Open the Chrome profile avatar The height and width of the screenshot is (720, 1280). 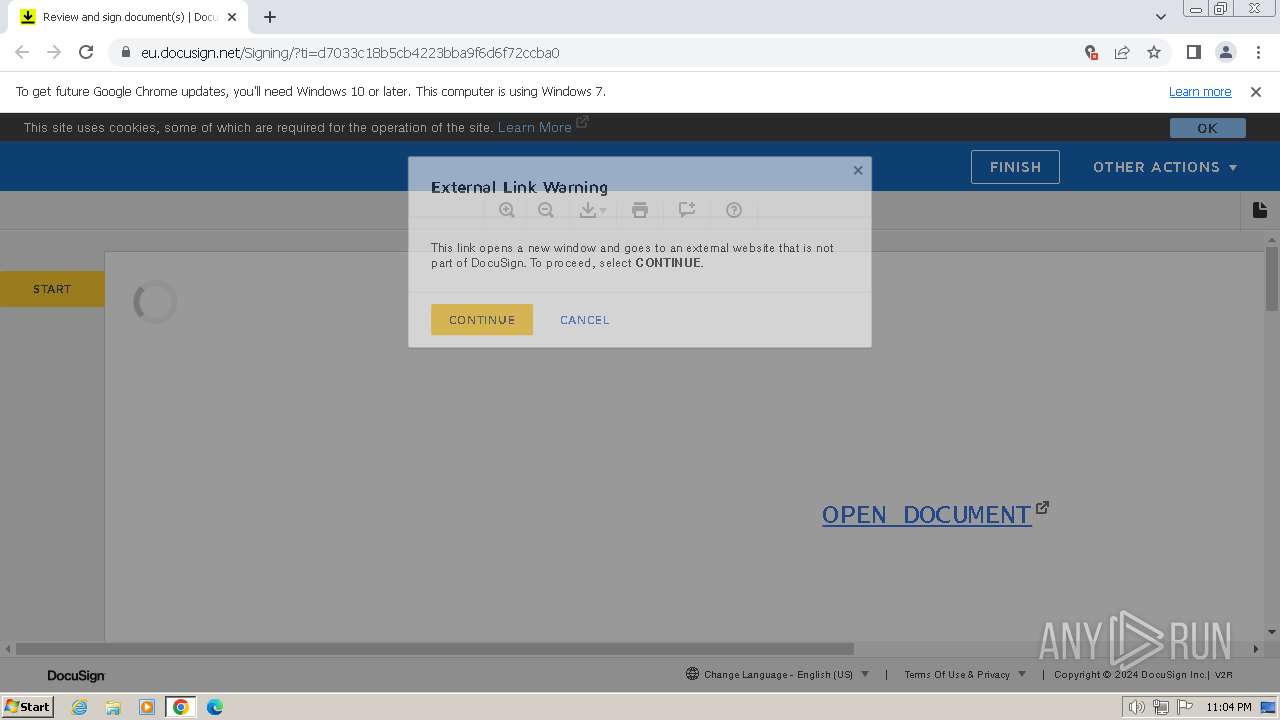(1226, 52)
